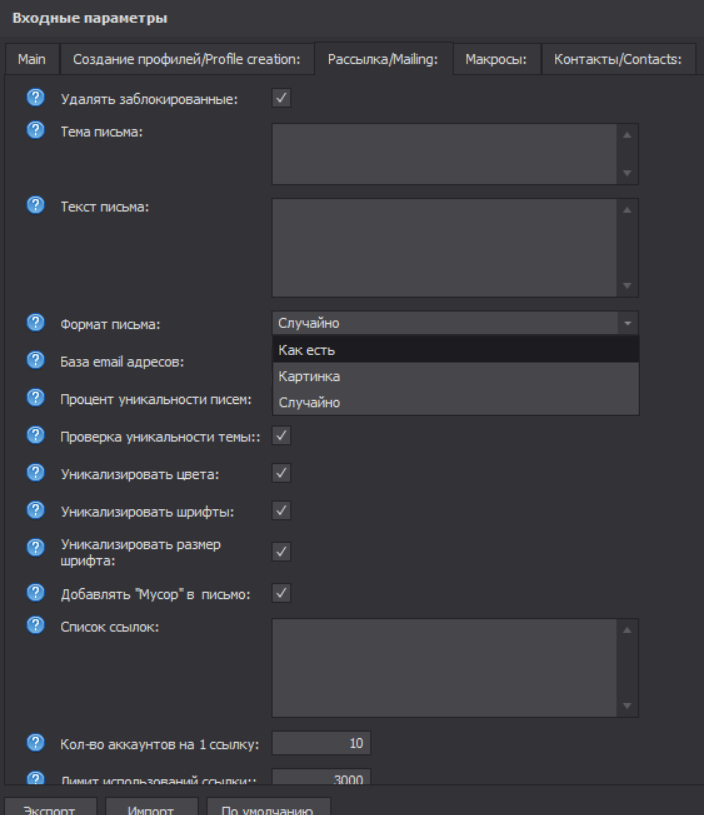
Task: Click help icon next to Список ссылок
Action: tap(36, 625)
